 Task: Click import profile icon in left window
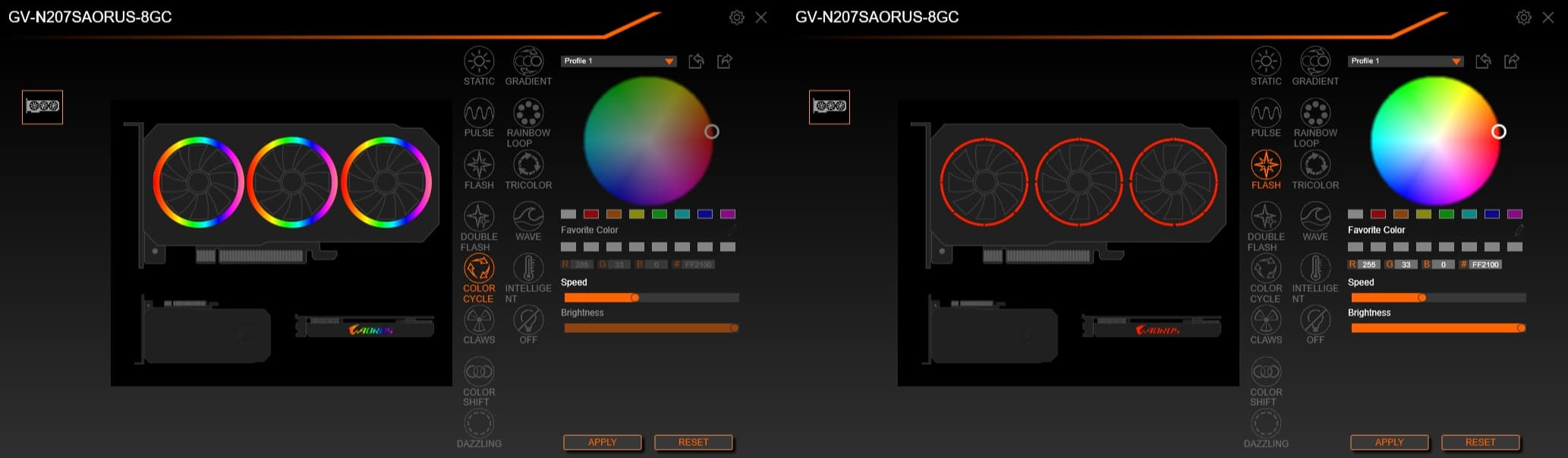(696, 61)
